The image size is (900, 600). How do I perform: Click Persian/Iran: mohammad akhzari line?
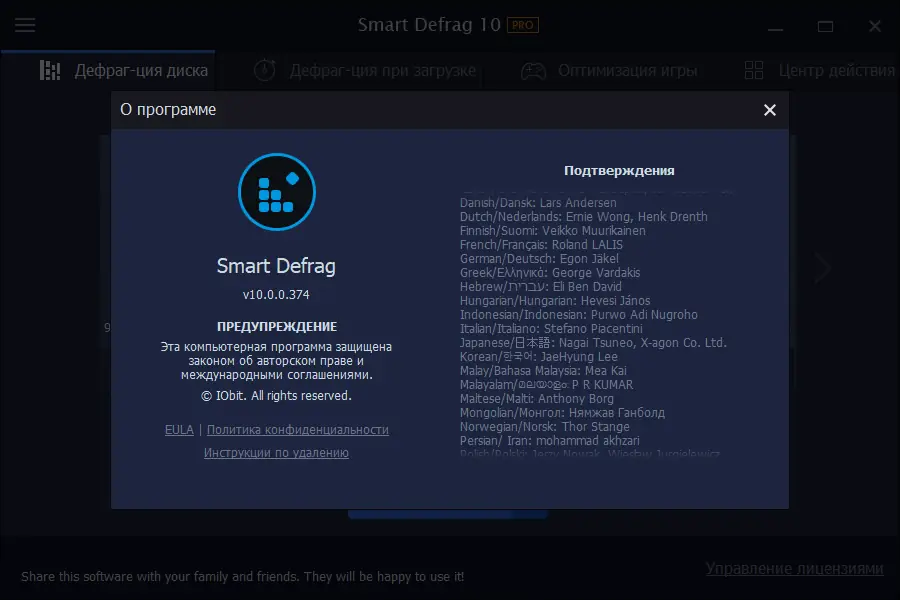pos(550,441)
